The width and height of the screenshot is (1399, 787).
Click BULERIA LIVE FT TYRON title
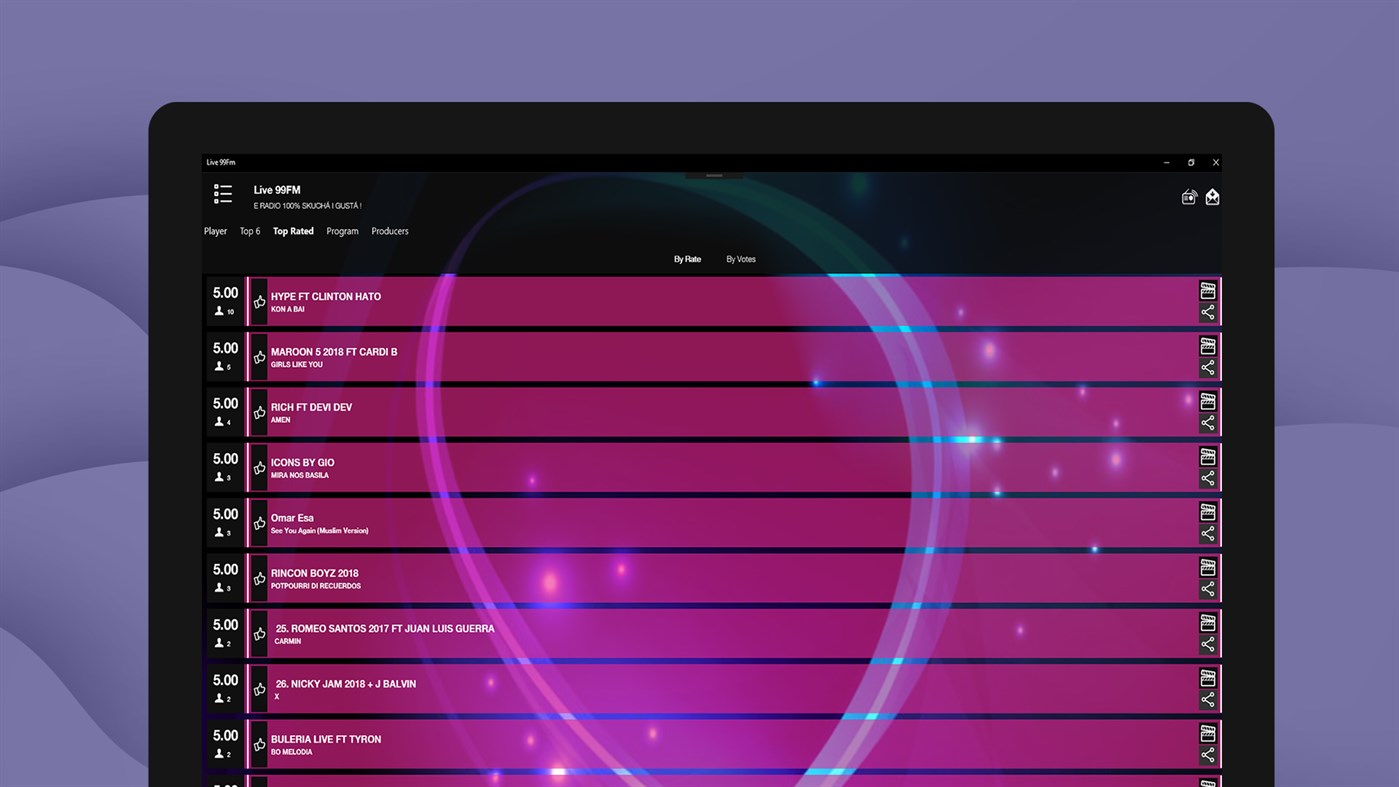(x=326, y=739)
